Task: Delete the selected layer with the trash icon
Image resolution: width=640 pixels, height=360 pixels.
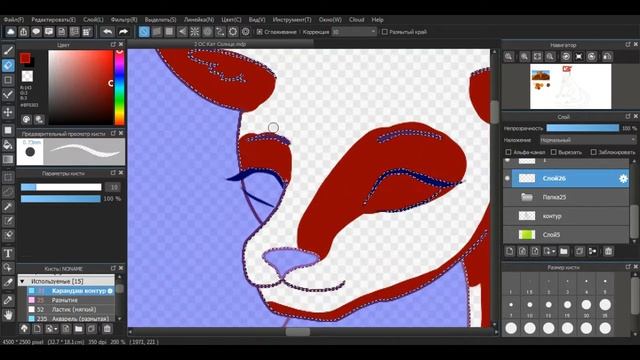Action: (608, 251)
